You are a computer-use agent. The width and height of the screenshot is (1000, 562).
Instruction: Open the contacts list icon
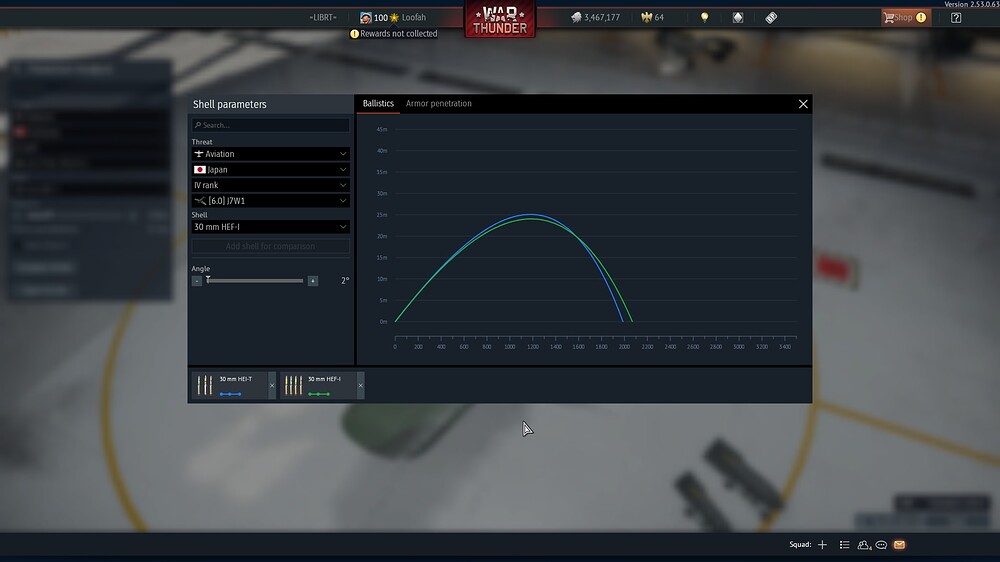(844, 545)
